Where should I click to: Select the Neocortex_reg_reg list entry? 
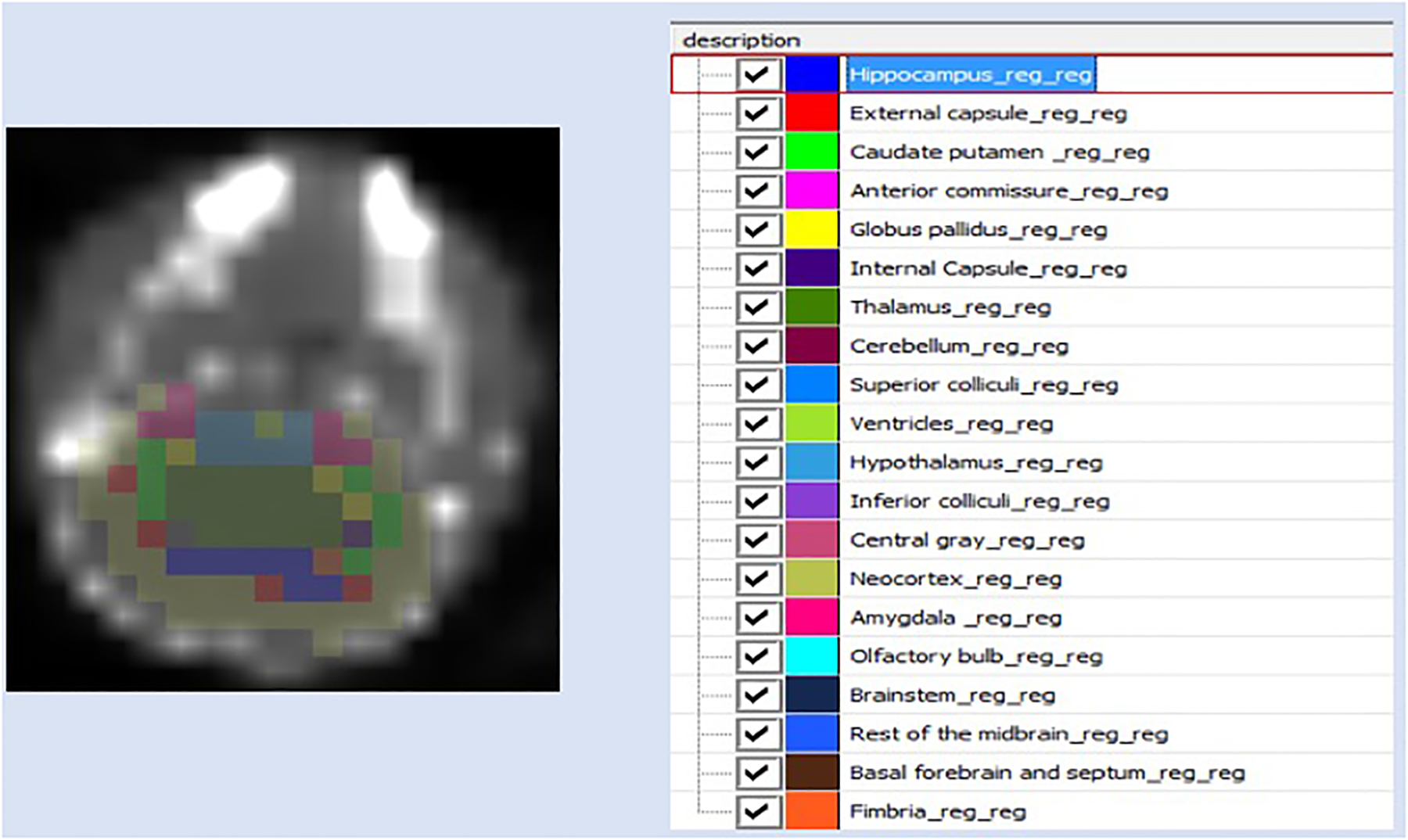(x=956, y=579)
